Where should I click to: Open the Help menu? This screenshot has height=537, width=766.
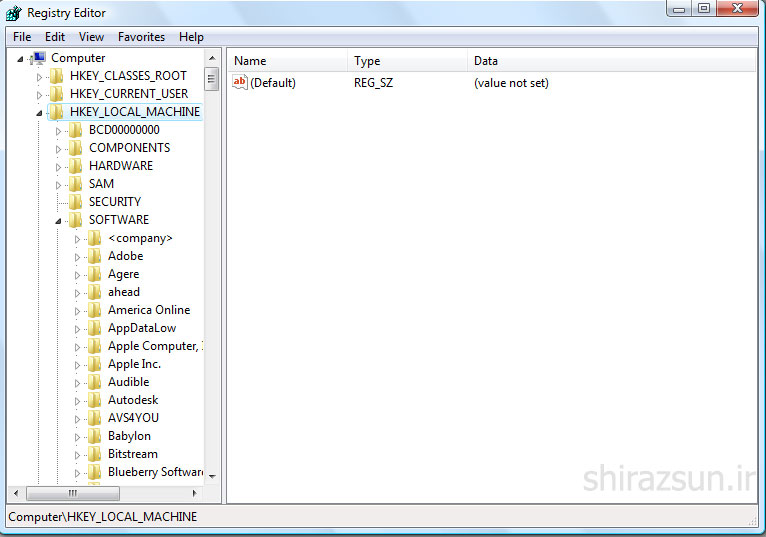click(191, 37)
